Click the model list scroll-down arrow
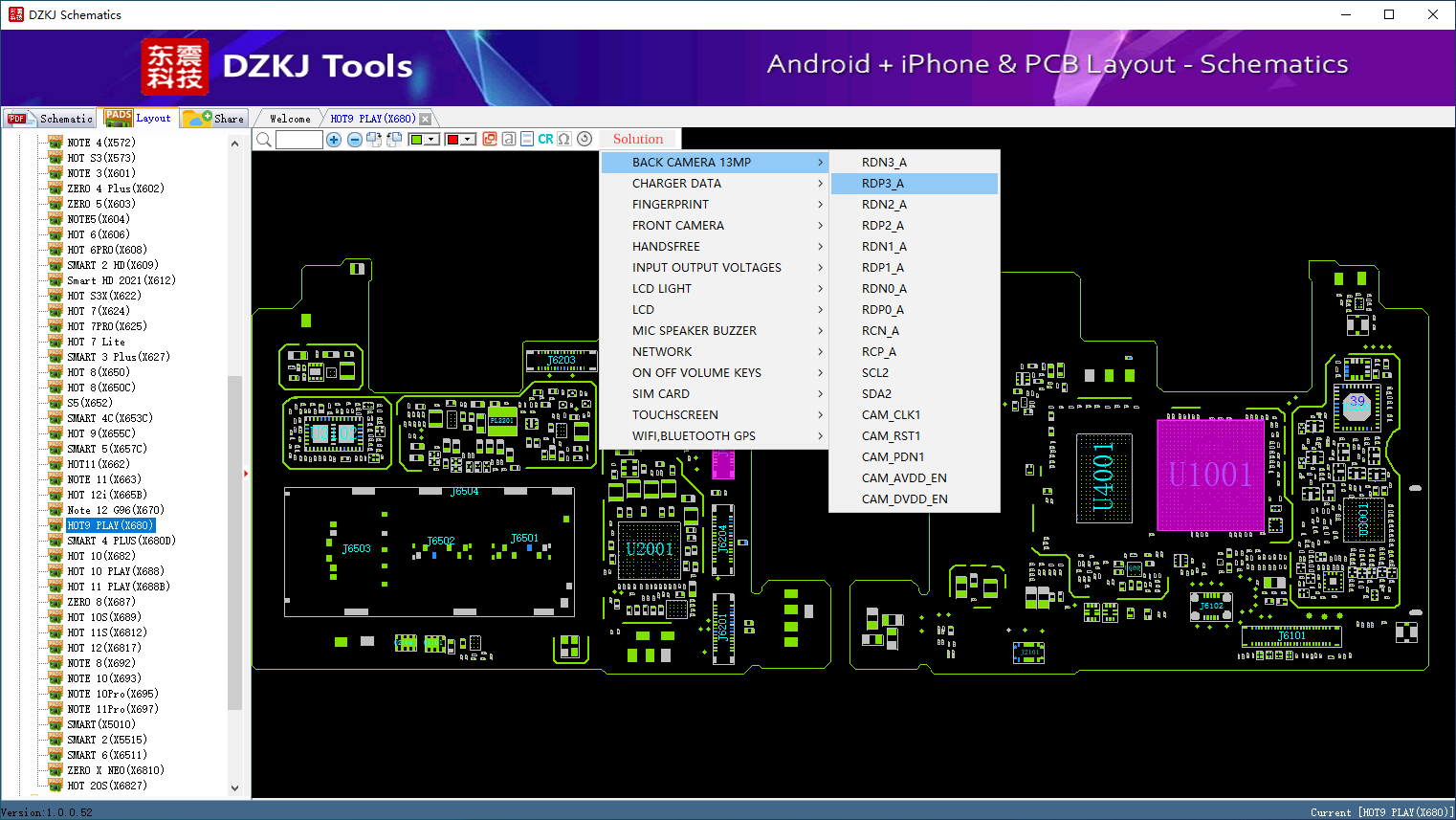 (x=235, y=788)
